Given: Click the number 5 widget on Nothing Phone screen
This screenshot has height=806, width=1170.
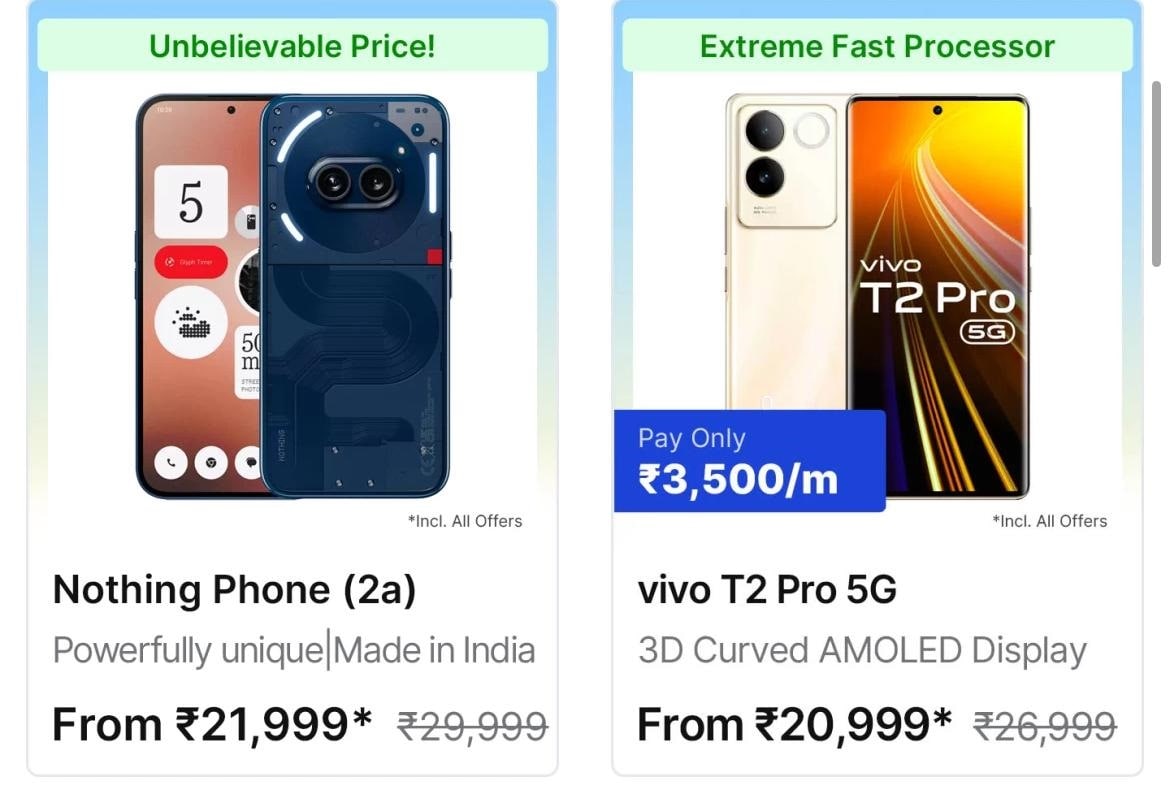Looking at the screenshot, I should pyautogui.click(x=191, y=202).
